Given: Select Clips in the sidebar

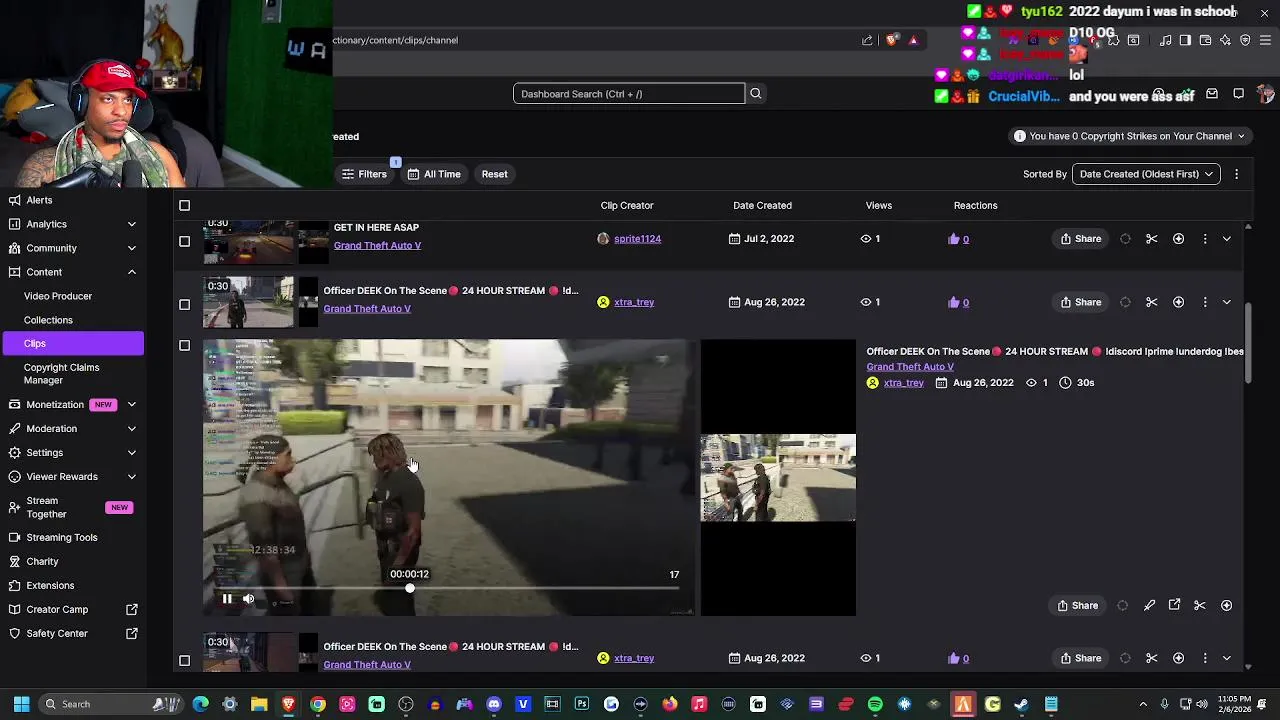Looking at the screenshot, I should (72, 343).
